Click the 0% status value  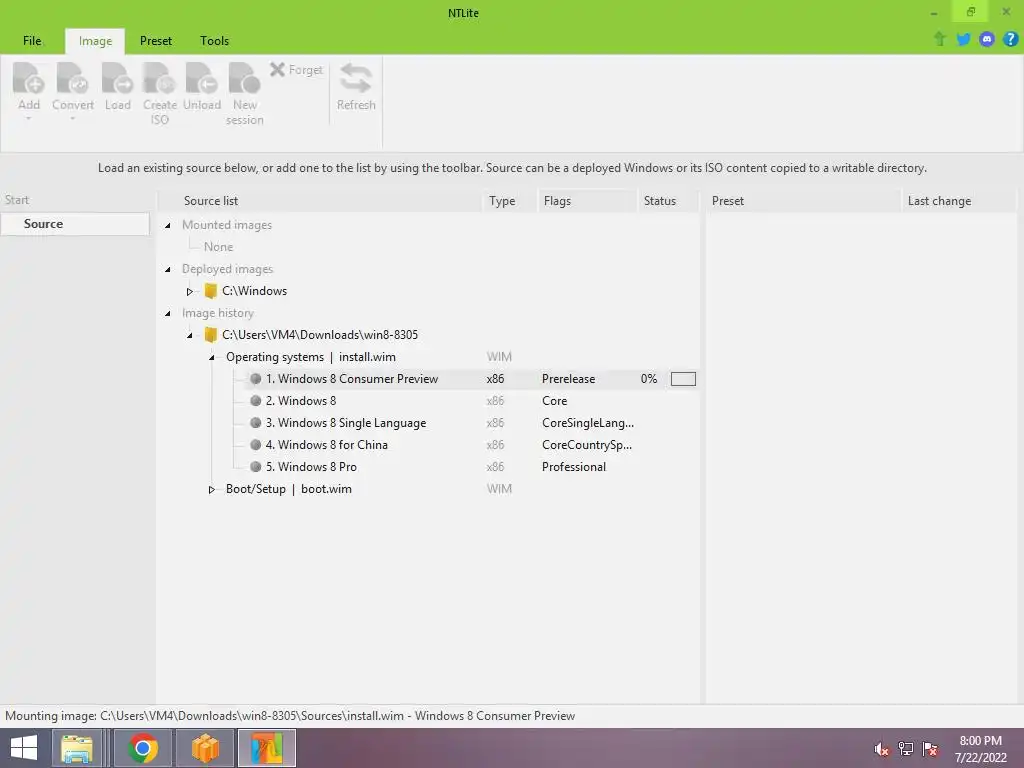coord(648,379)
